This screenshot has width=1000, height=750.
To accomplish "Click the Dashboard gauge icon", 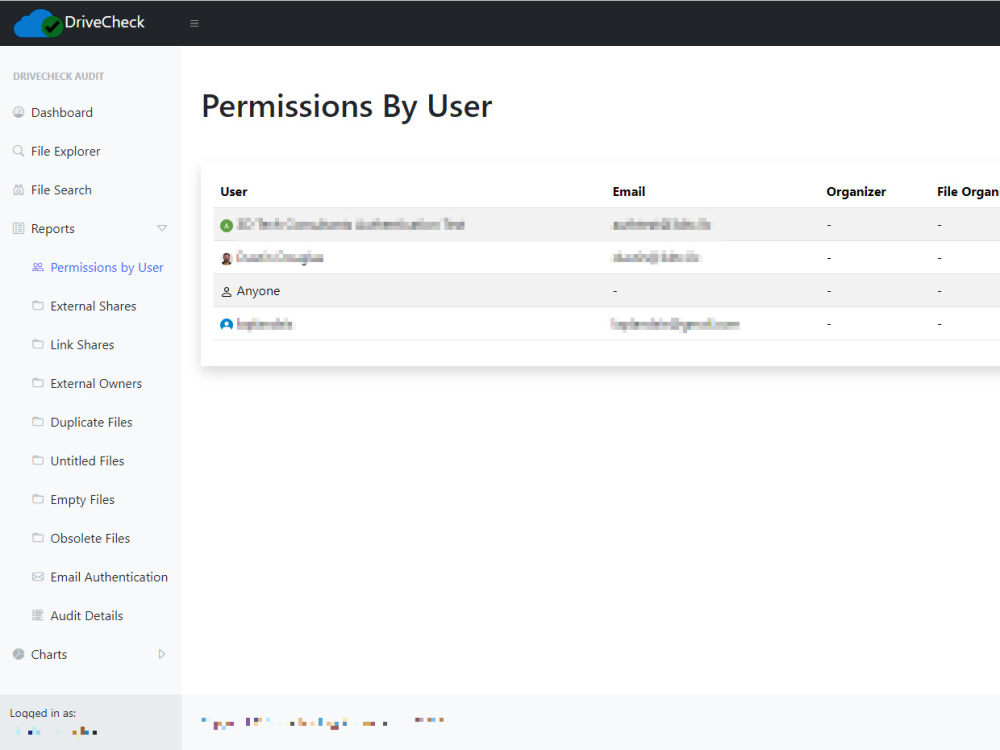I will [18, 112].
